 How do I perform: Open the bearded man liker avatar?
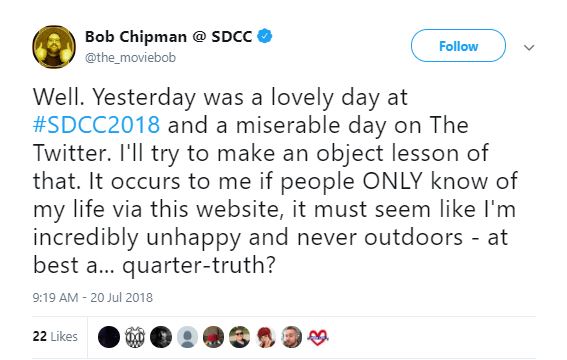[x=292, y=337]
